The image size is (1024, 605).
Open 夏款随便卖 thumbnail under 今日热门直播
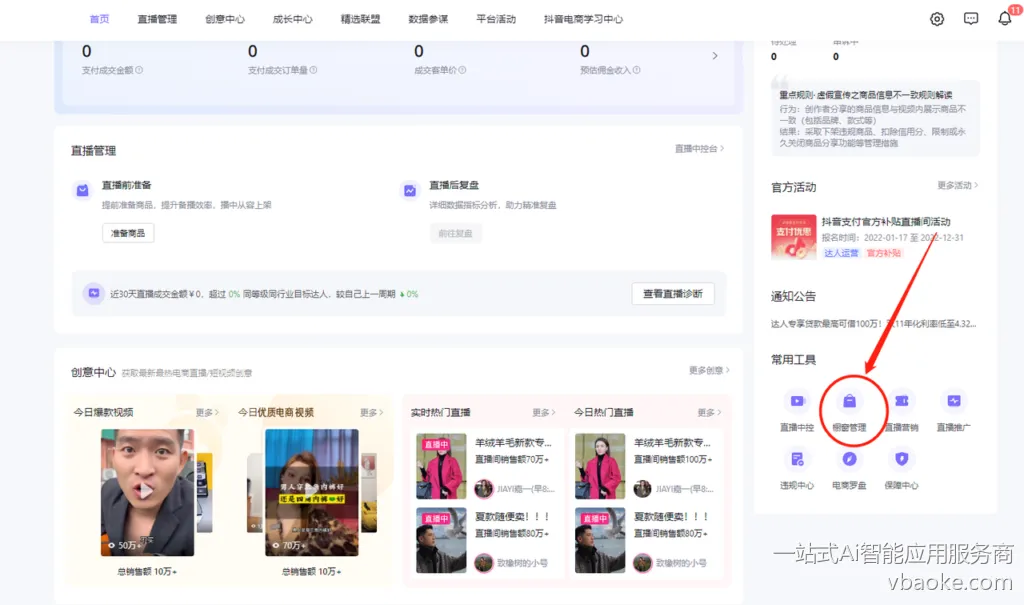[600, 540]
